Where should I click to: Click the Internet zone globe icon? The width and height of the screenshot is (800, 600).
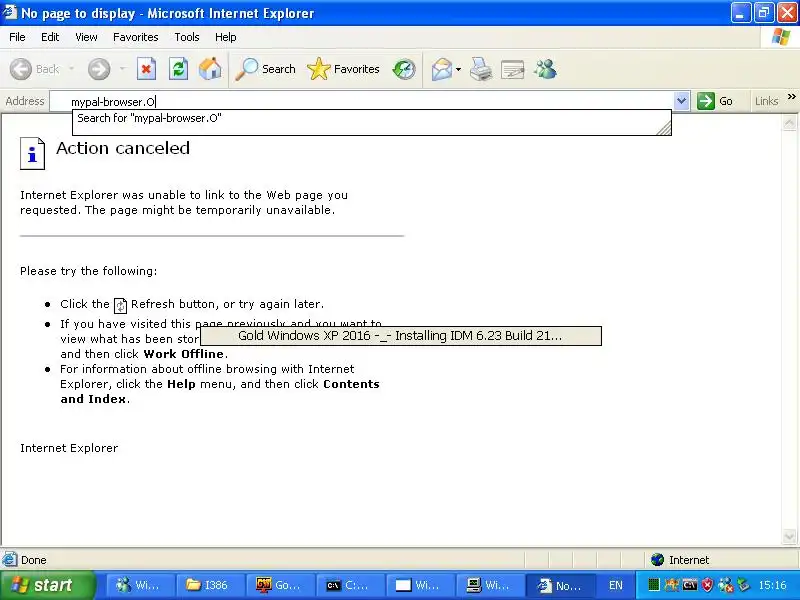click(x=657, y=560)
